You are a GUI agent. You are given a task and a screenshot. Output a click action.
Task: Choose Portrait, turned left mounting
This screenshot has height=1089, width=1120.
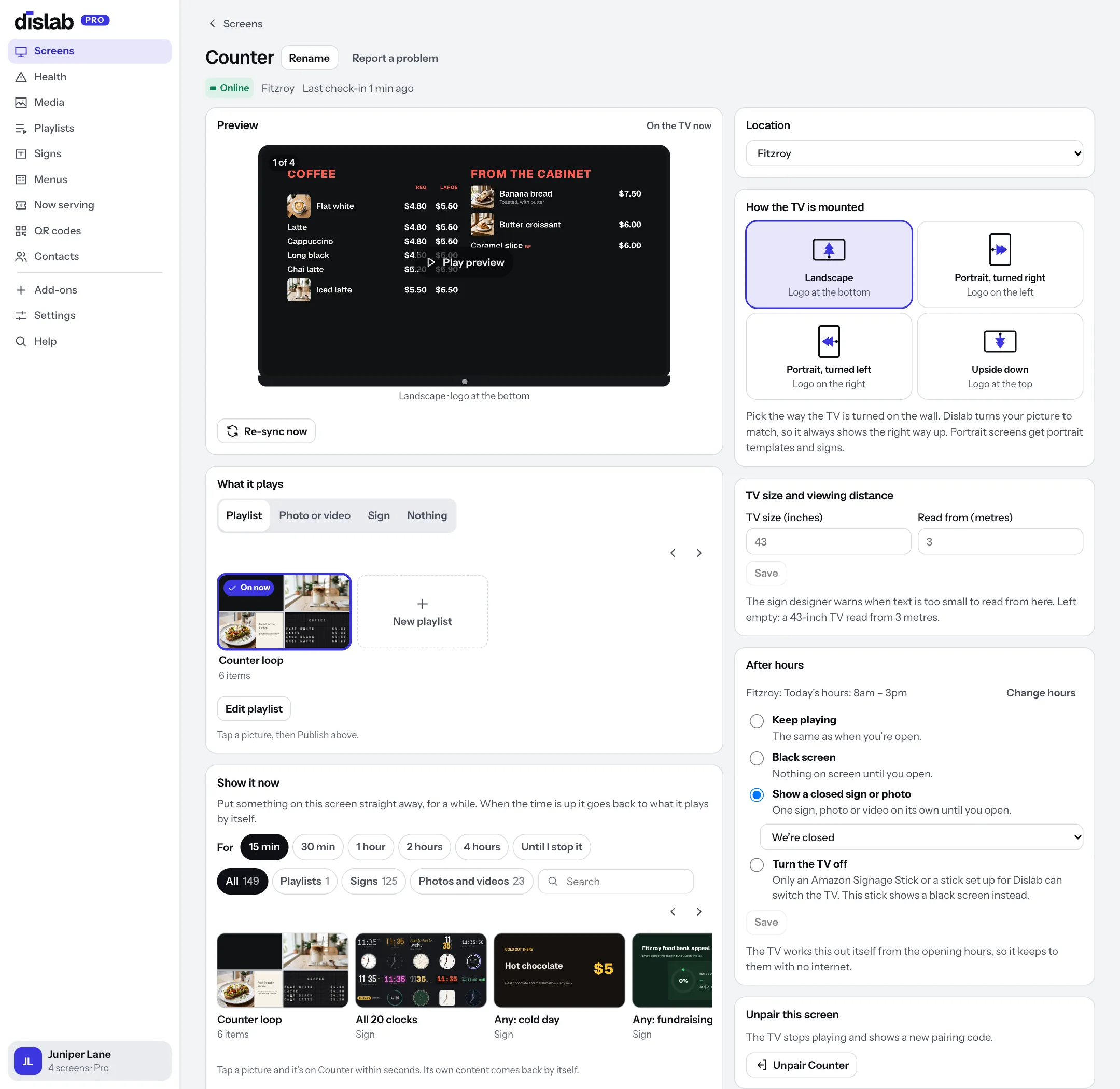828,356
